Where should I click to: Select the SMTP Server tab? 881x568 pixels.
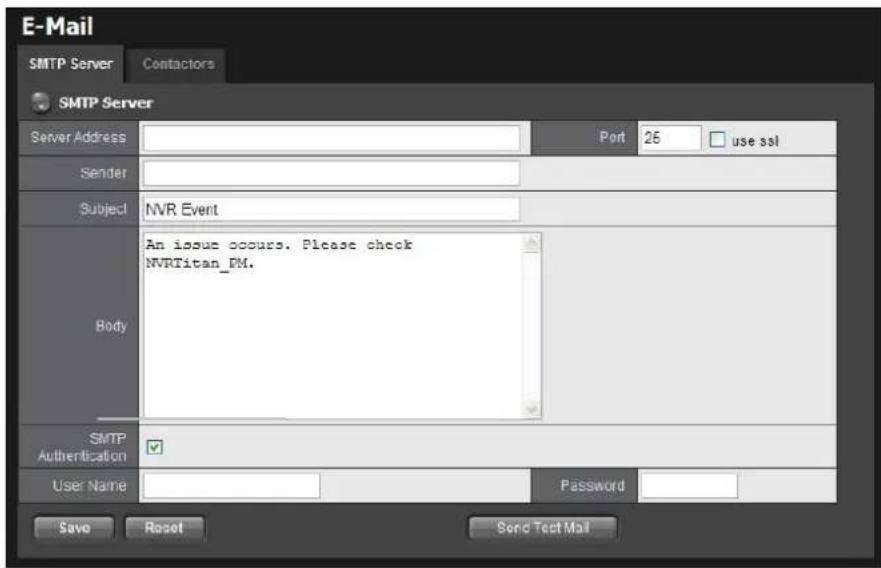tap(71, 64)
